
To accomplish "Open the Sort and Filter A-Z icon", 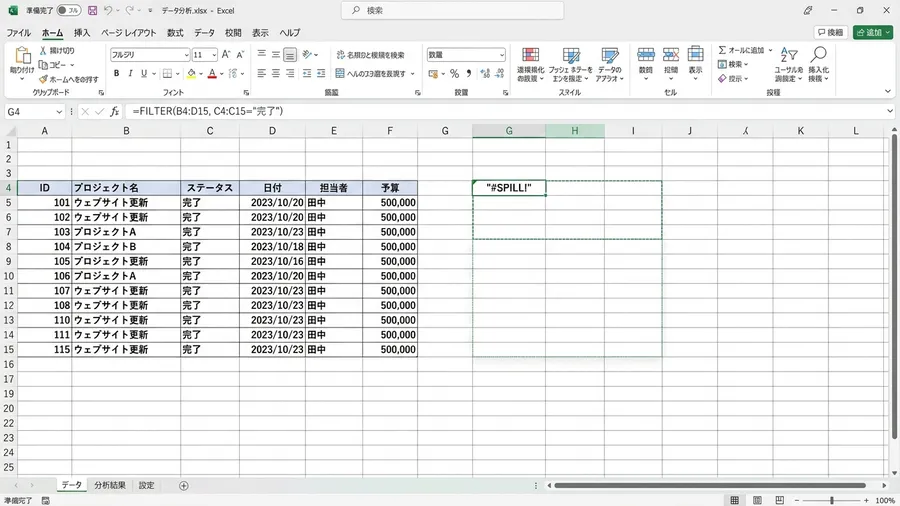I will tap(789, 55).
